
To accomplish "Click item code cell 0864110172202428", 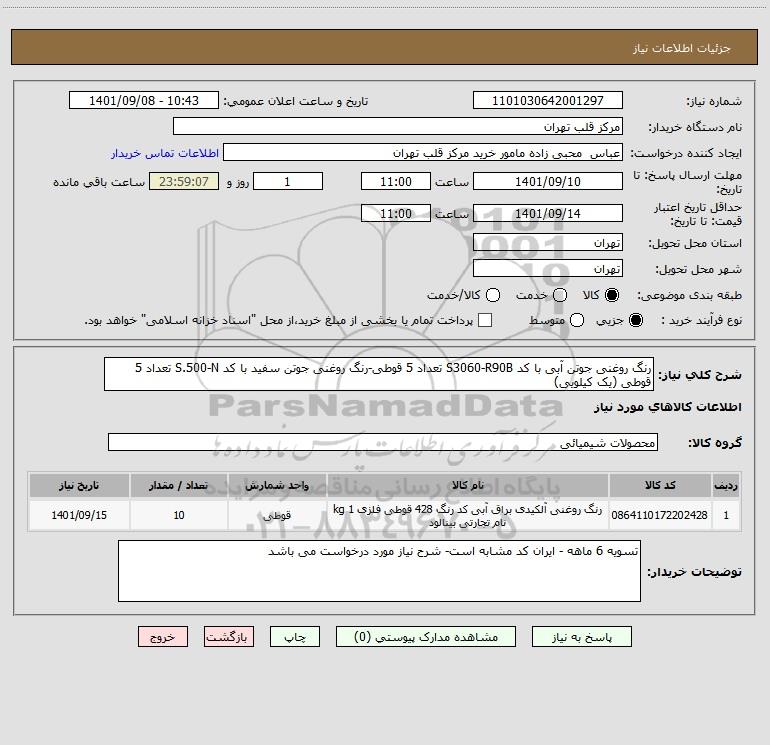I will (x=660, y=515).
